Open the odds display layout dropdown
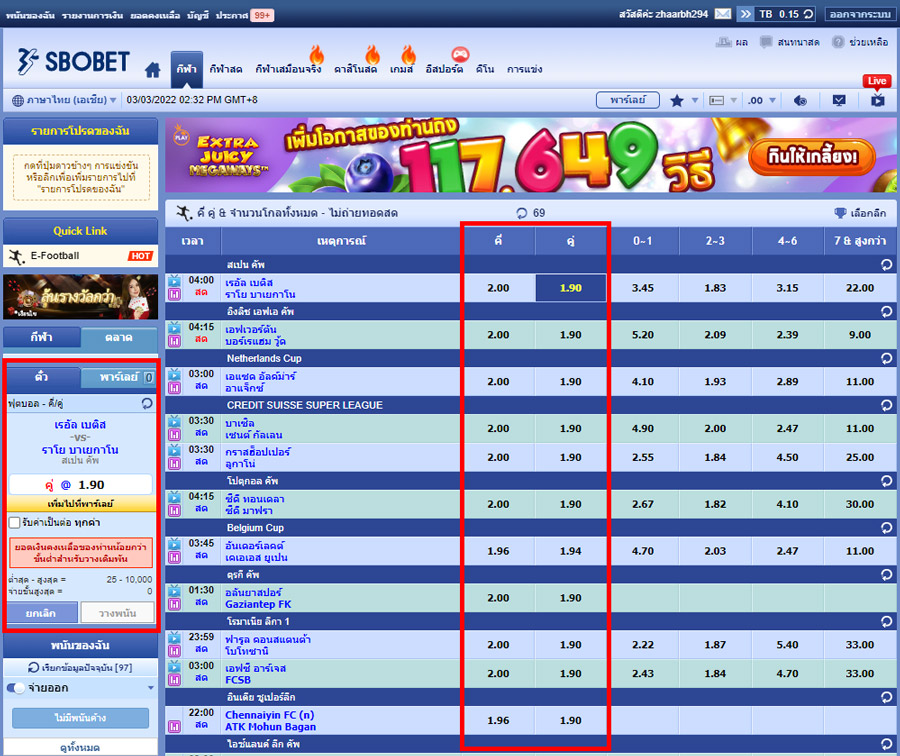The width and height of the screenshot is (900, 756). pyautogui.click(x=722, y=100)
